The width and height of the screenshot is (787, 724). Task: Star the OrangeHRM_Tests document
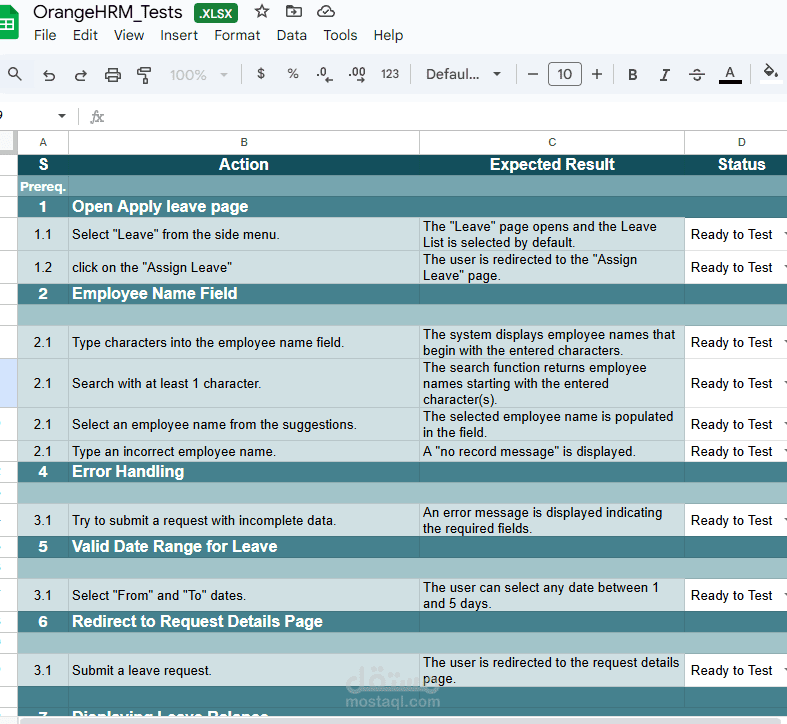[261, 11]
